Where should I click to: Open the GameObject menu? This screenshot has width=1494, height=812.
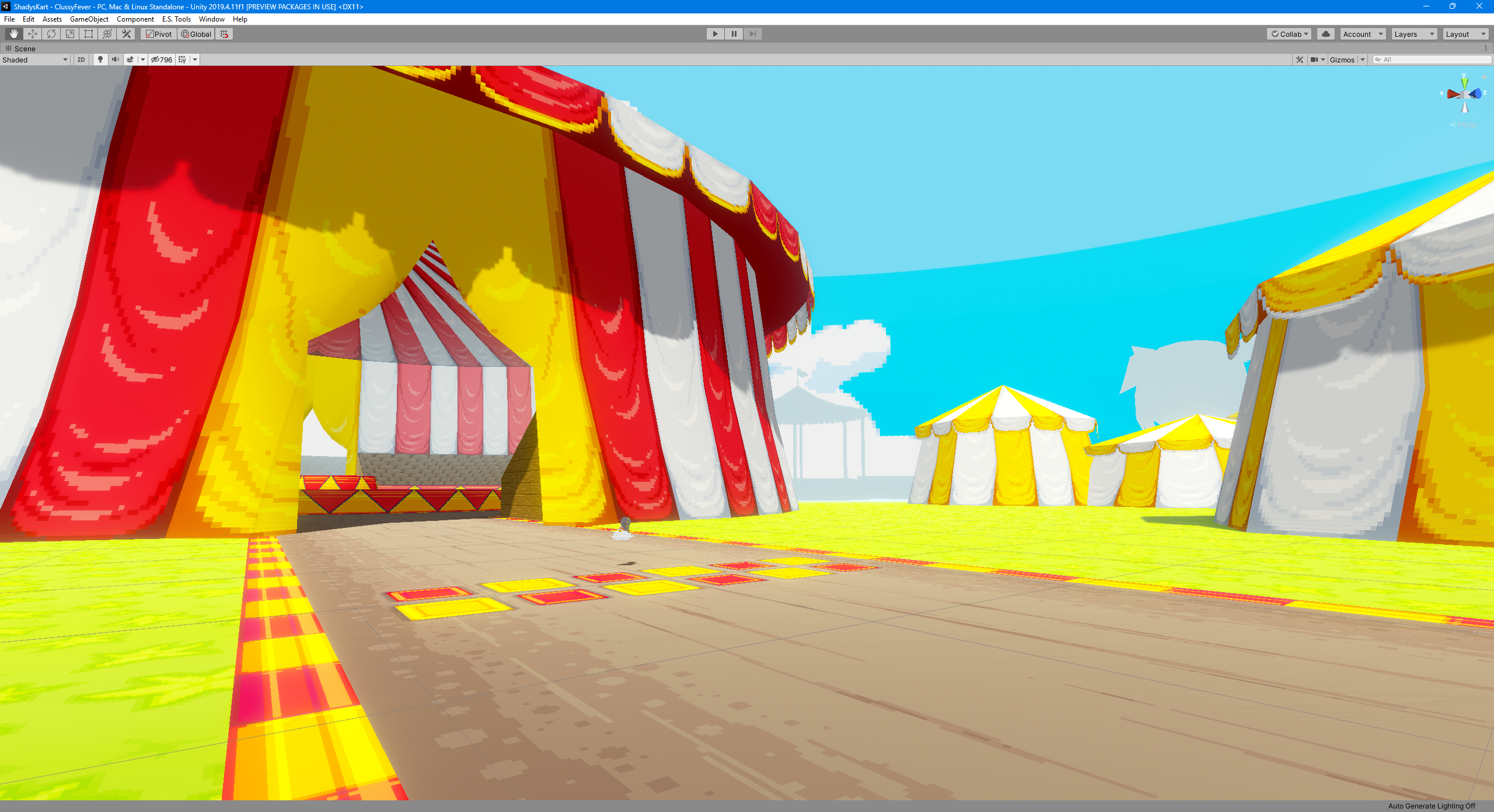[89, 19]
